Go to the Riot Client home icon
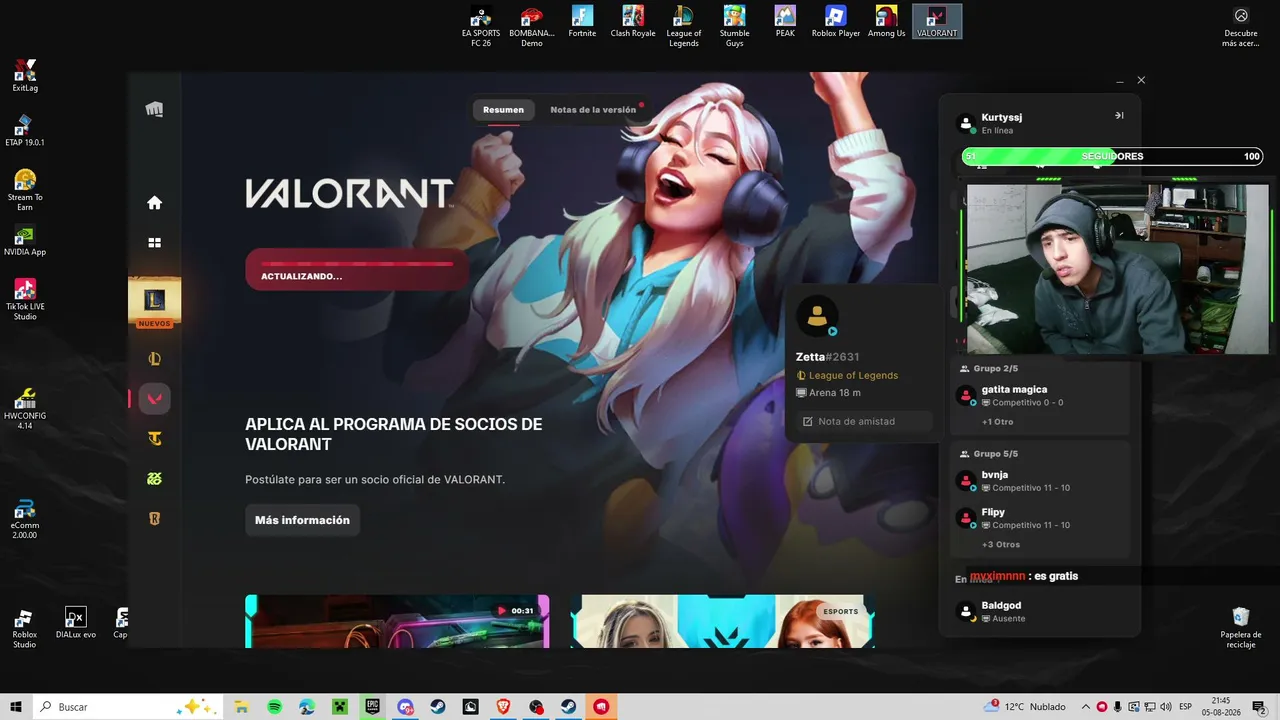This screenshot has height=720, width=1280. point(154,203)
